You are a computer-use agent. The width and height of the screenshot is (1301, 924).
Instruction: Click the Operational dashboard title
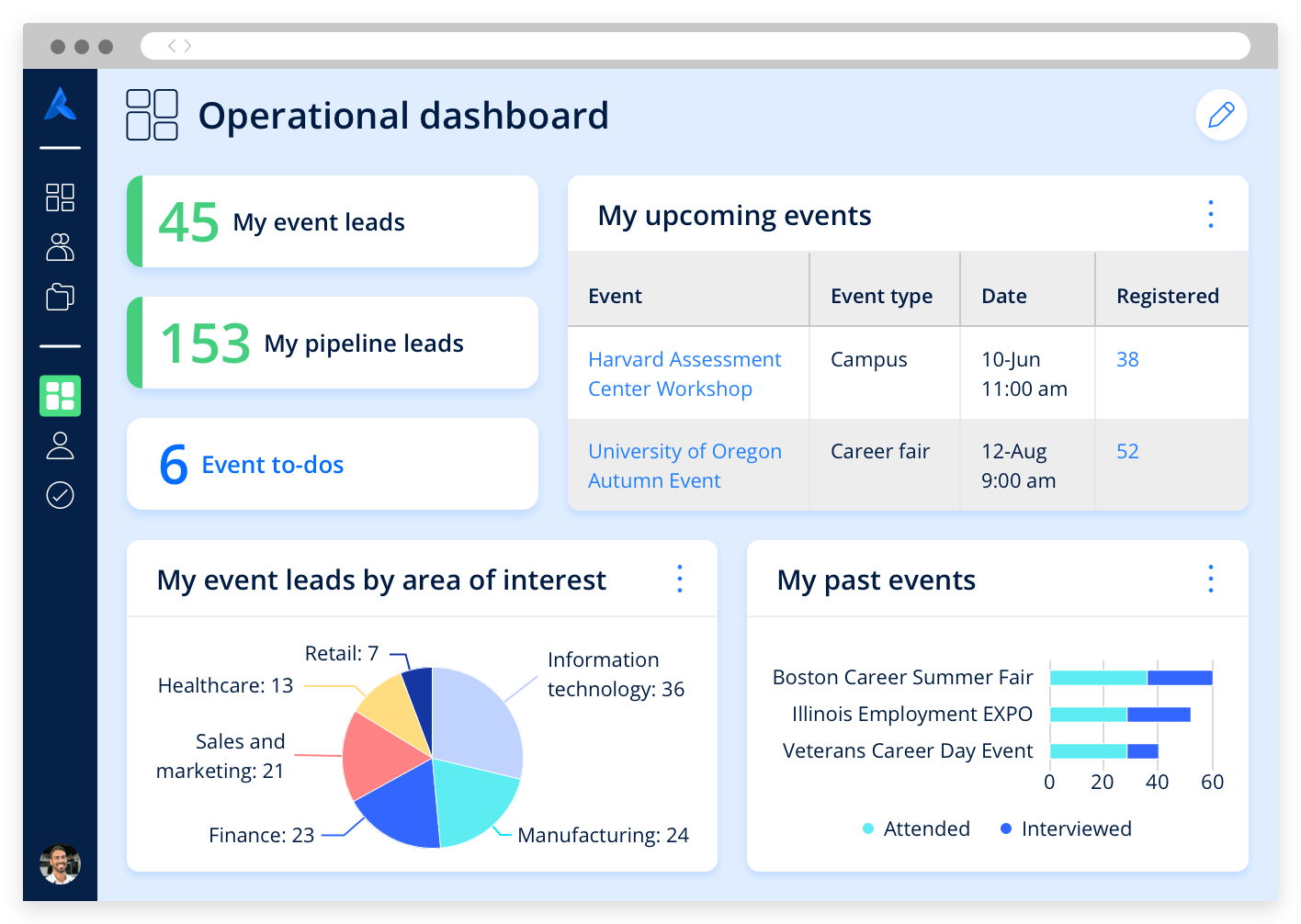[403, 116]
